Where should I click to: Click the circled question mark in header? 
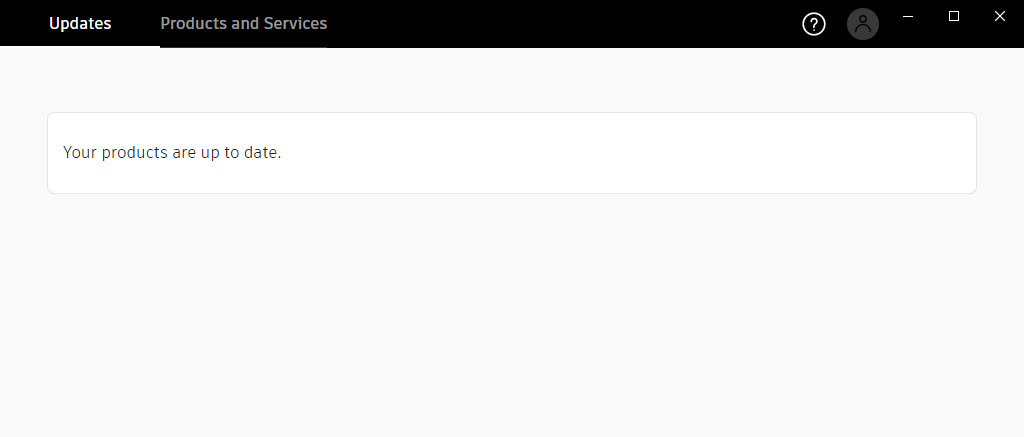pos(814,24)
